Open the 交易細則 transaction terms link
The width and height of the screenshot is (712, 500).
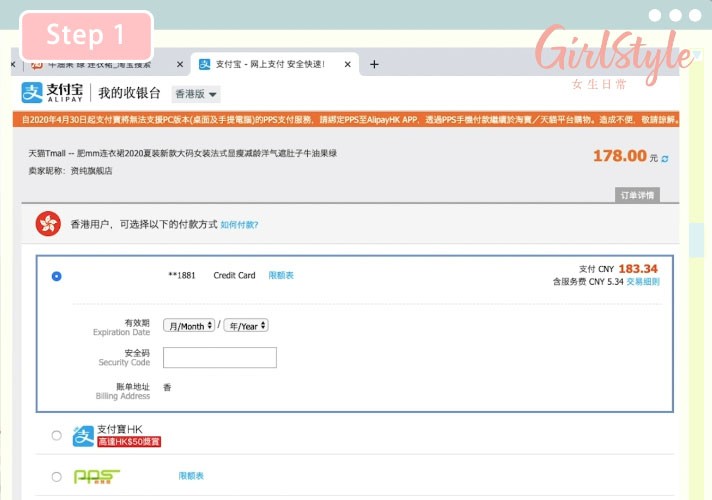pos(643,282)
